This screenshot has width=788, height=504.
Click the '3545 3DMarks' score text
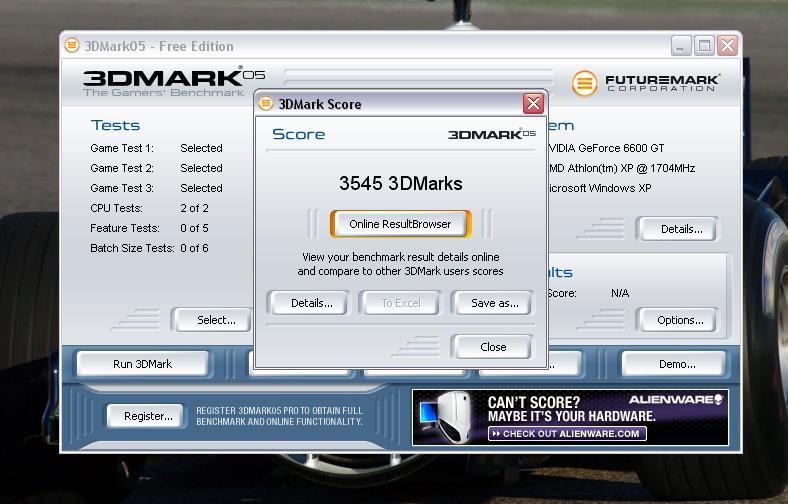pyautogui.click(x=401, y=183)
